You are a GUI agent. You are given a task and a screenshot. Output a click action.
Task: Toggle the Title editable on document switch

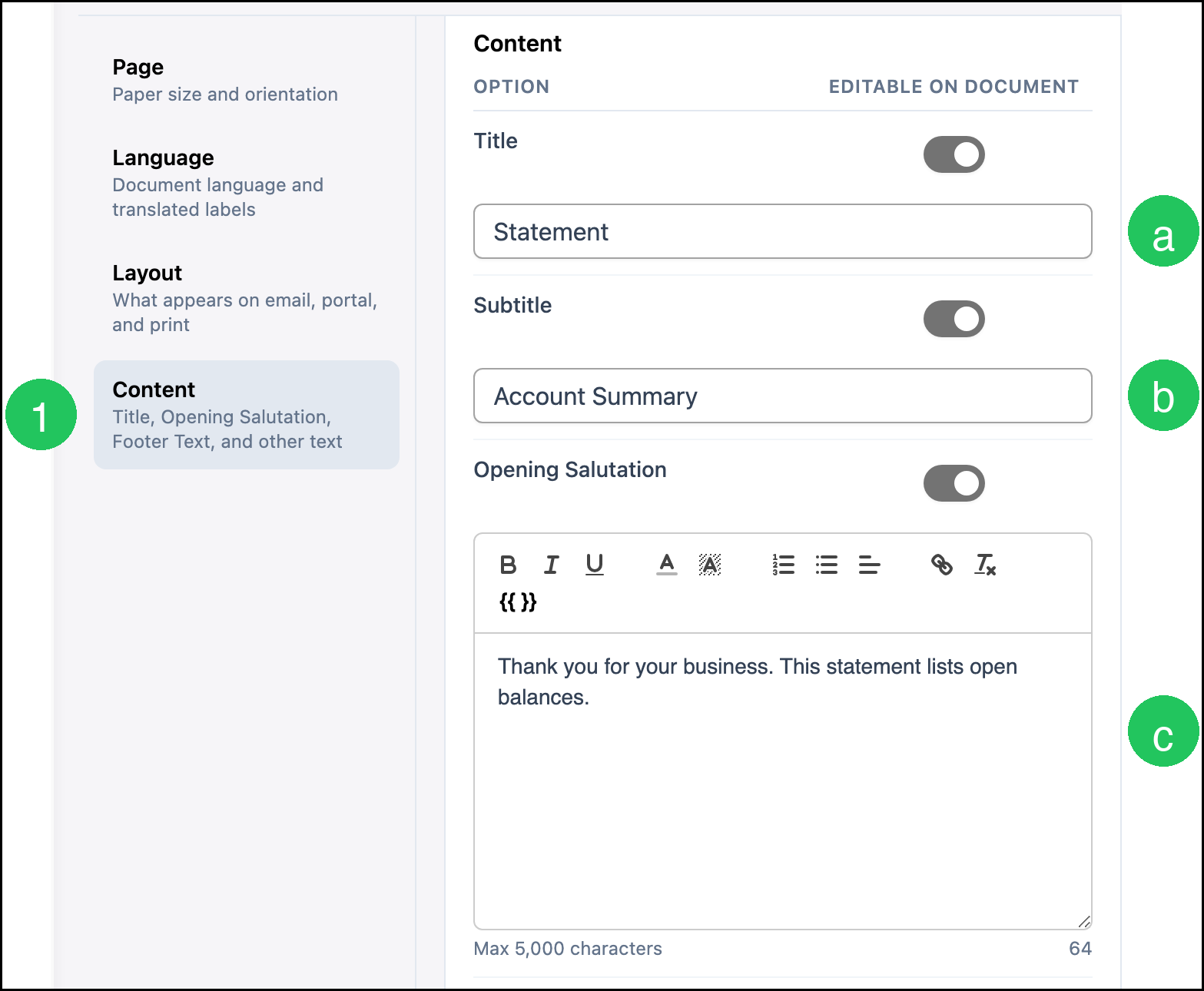click(x=954, y=154)
